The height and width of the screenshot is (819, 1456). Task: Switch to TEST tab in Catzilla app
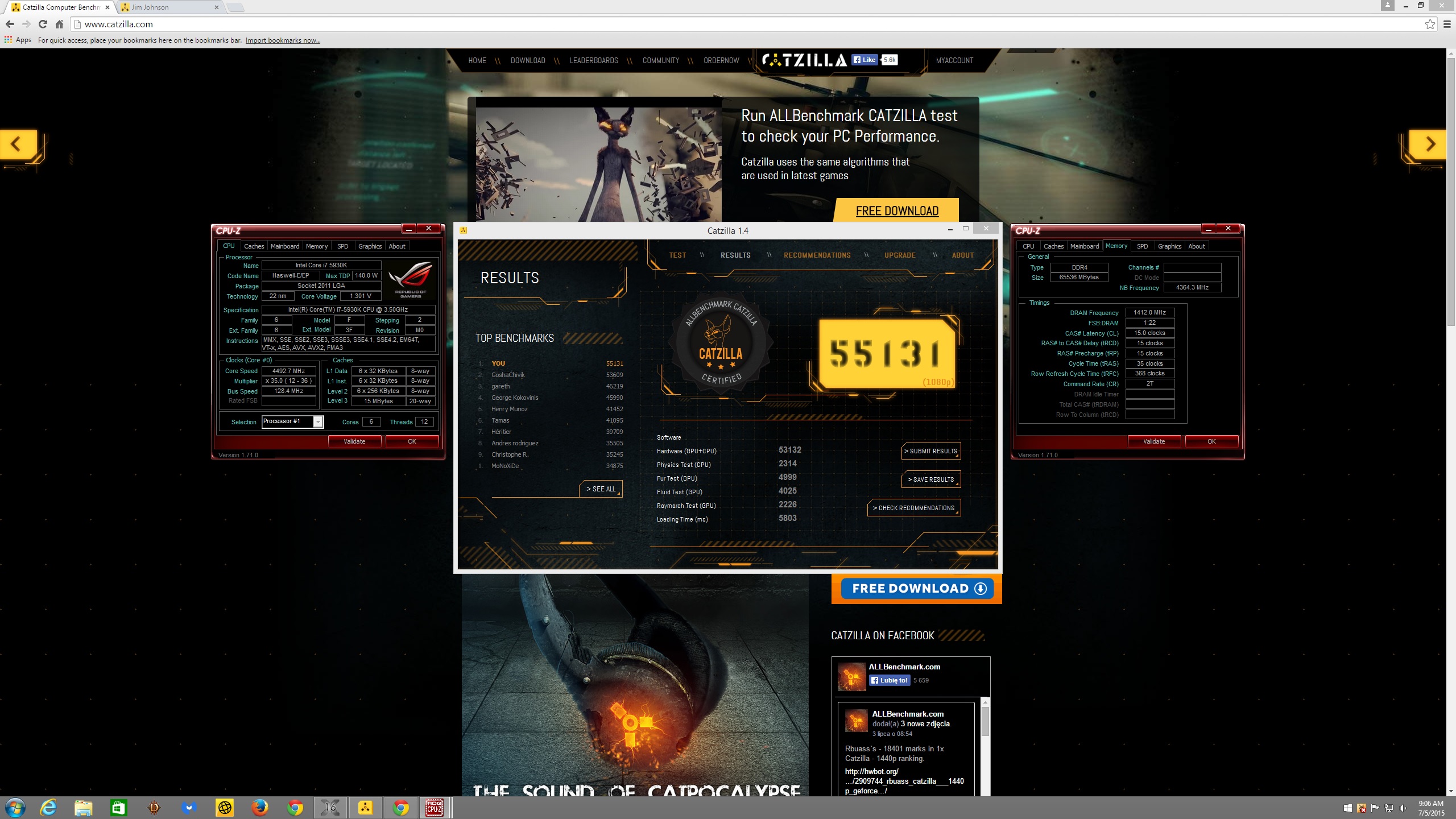[x=677, y=255]
